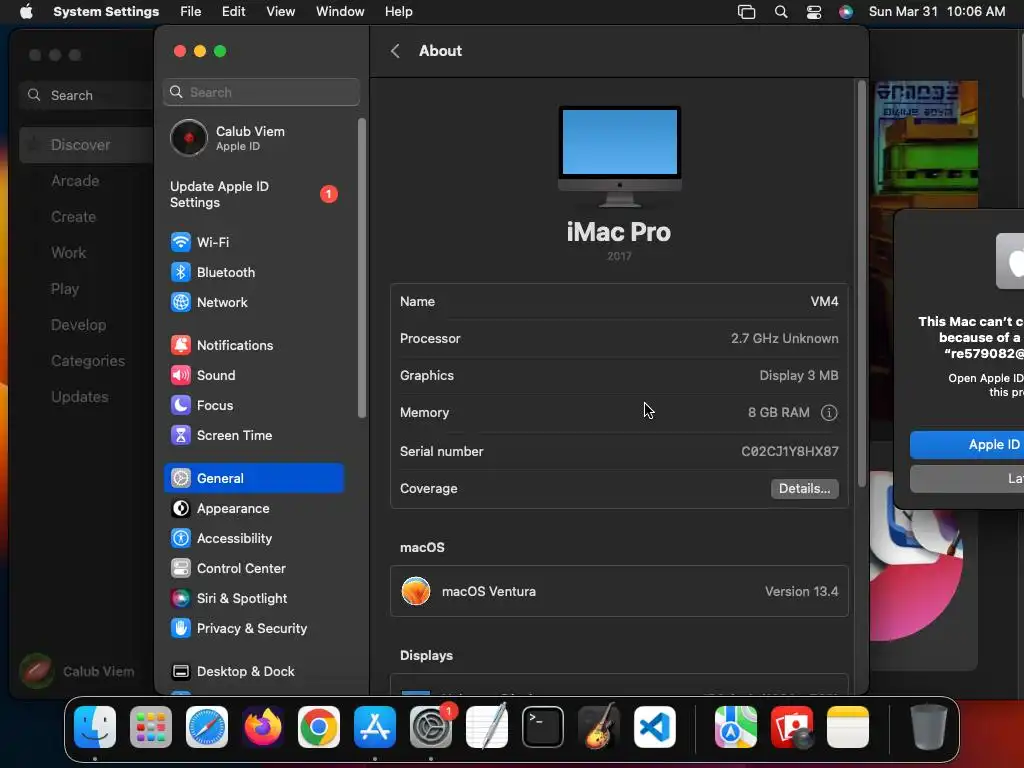The width and height of the screenshot is (1024, 768).
Task: Click the Memory info icon
Action: [829, 413]
